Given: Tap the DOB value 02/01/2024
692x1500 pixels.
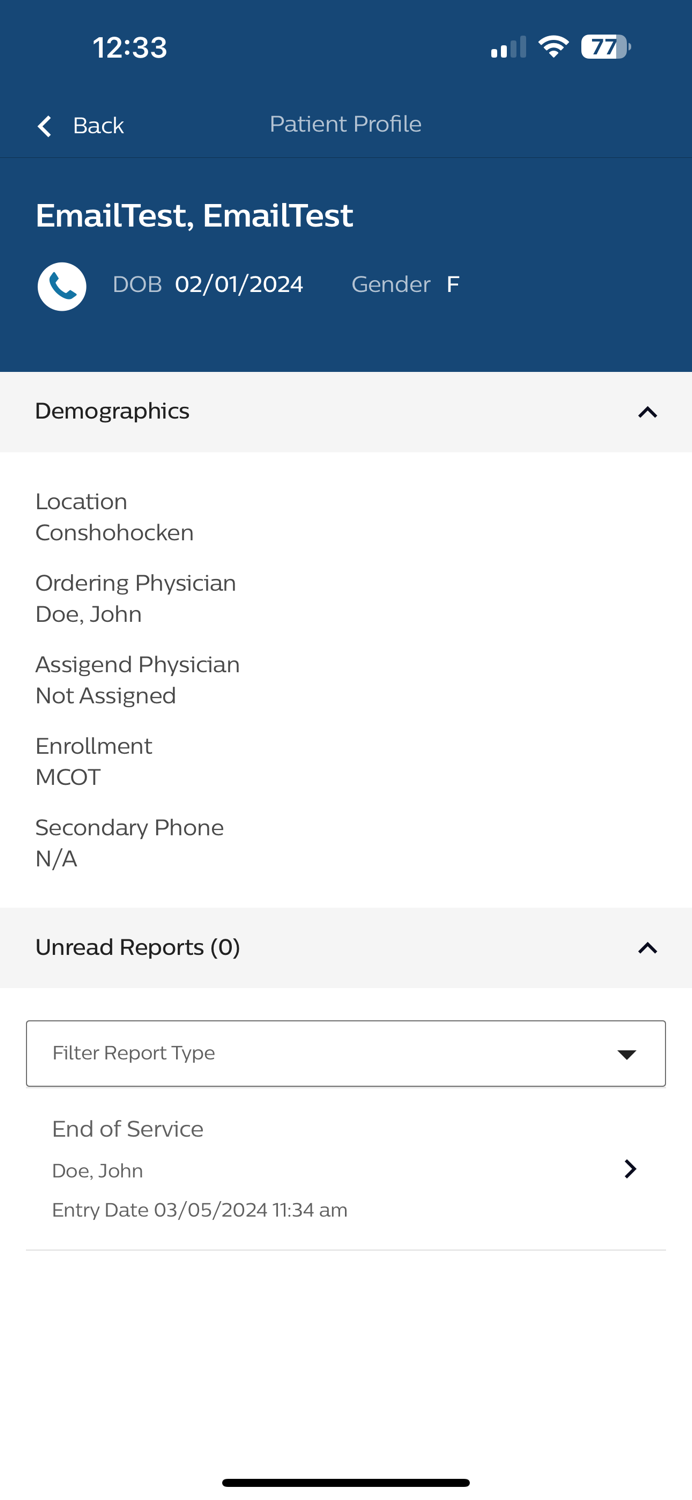Looking at the screenshot, I should click(x=240, y=284).
